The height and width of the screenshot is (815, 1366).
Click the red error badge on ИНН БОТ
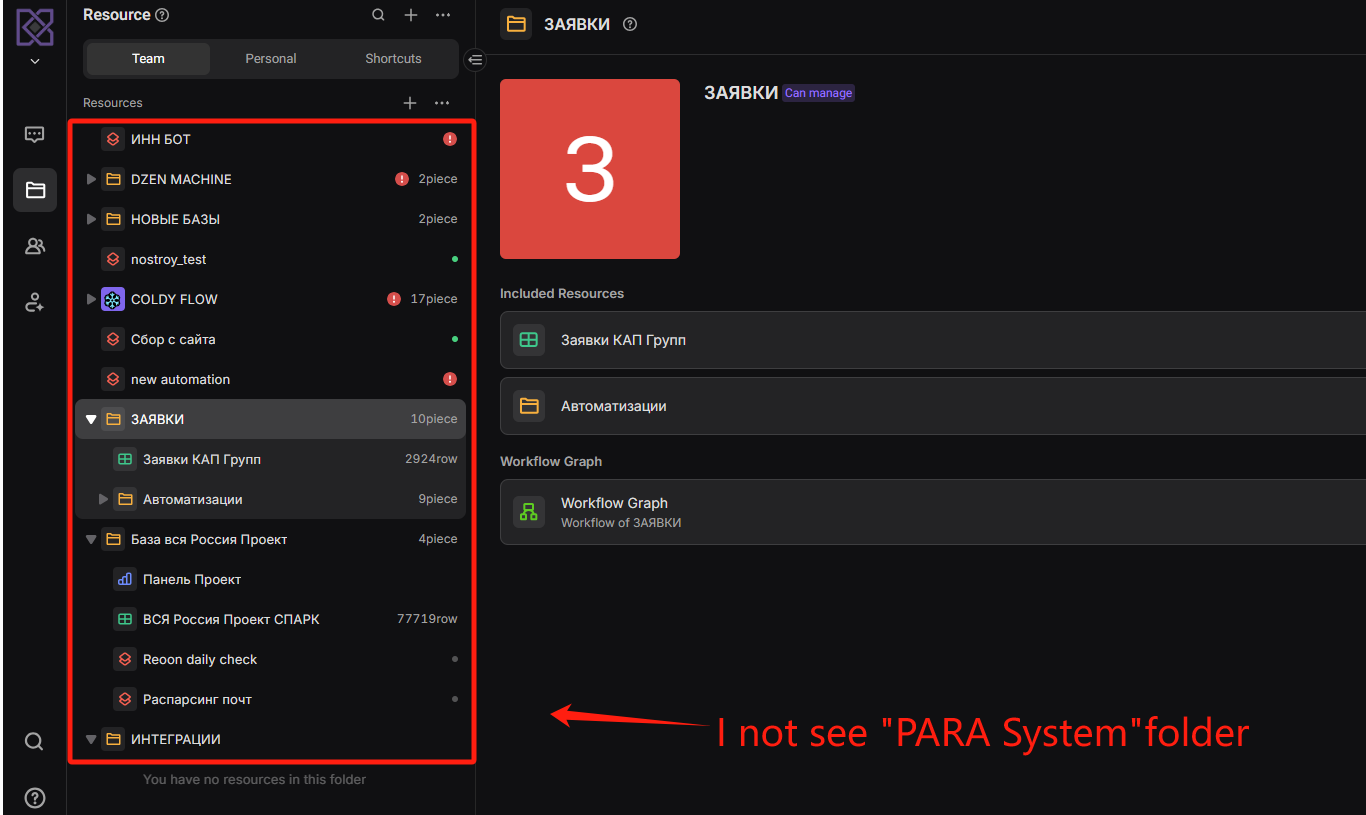click(x=450, y=139)
